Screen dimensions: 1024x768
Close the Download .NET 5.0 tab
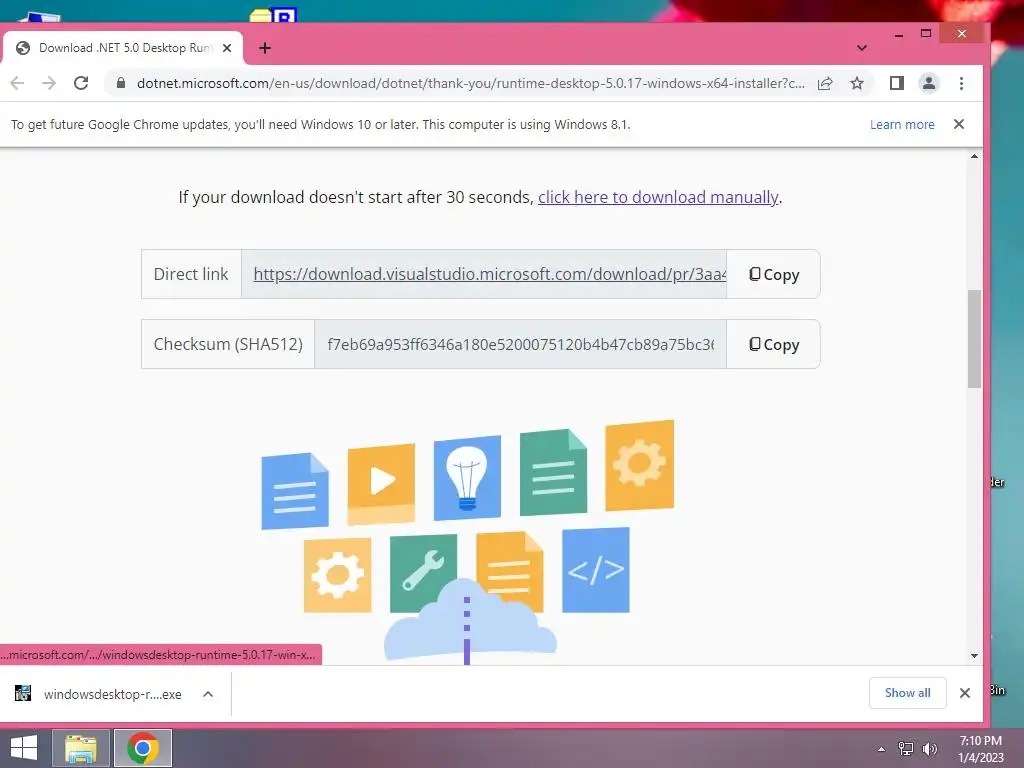[x=227, y=48]
